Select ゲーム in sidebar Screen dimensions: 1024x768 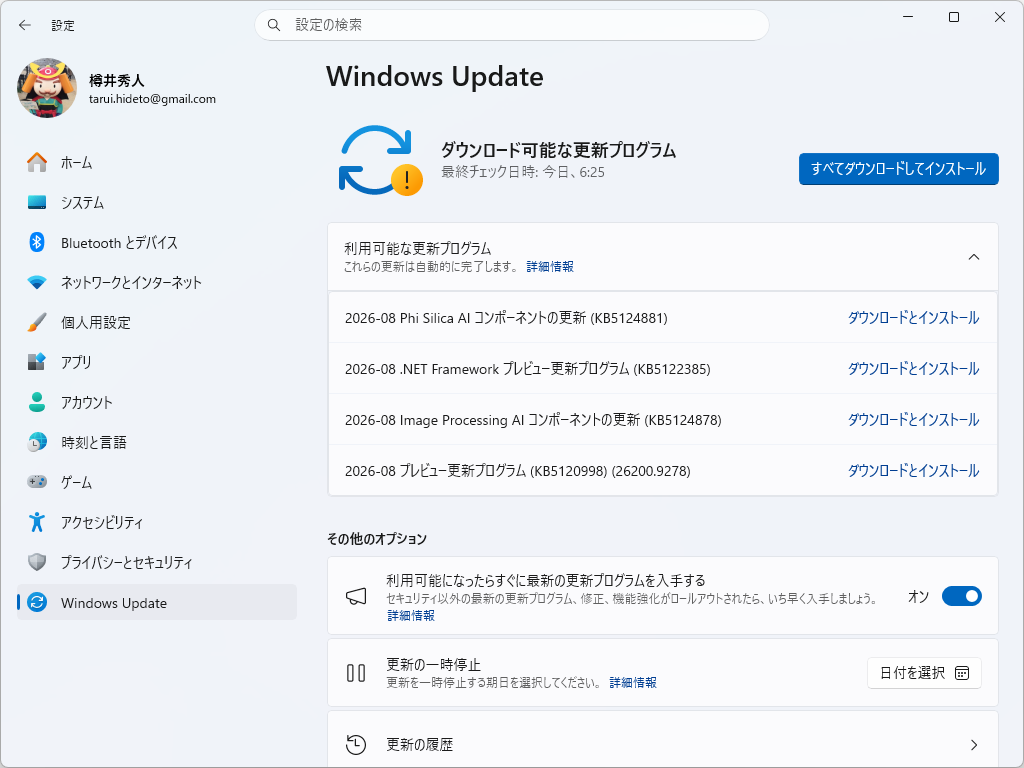pyautogui.click(x=157, y=482)
